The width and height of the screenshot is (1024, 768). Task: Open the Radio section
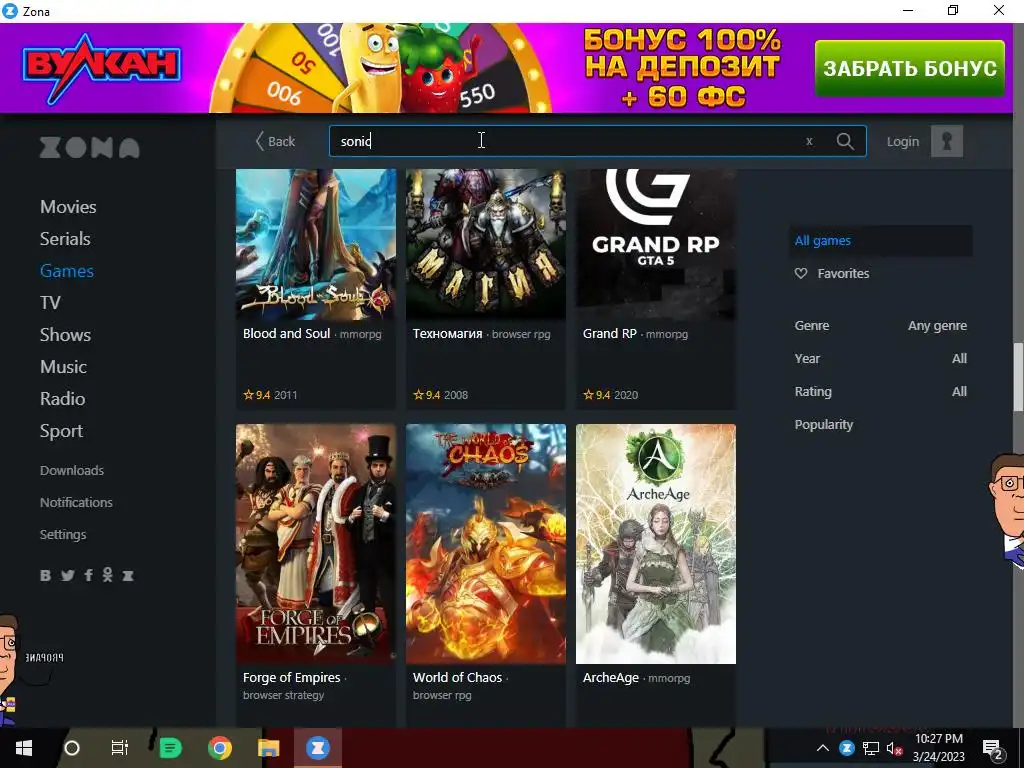(62, 399)
